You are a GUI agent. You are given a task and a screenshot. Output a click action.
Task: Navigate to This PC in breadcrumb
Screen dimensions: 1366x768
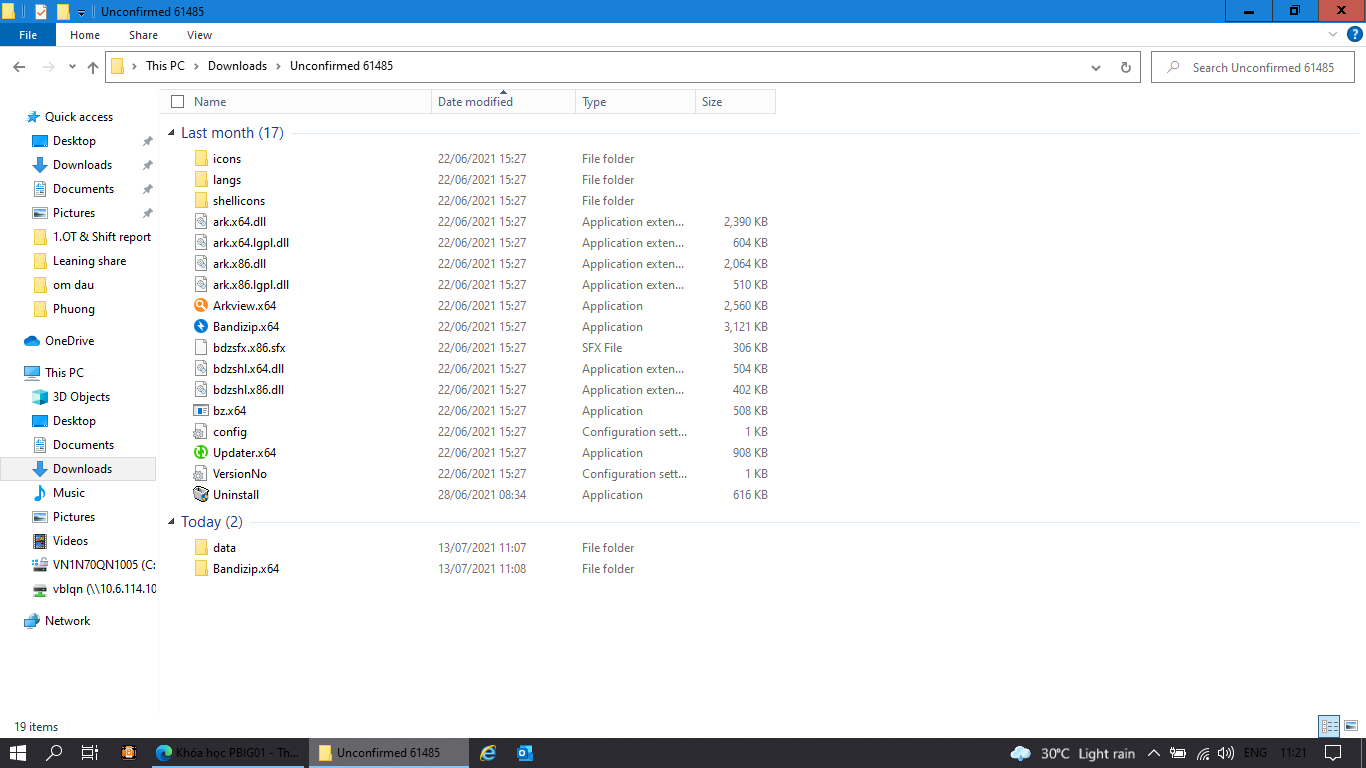click(165, 66)
